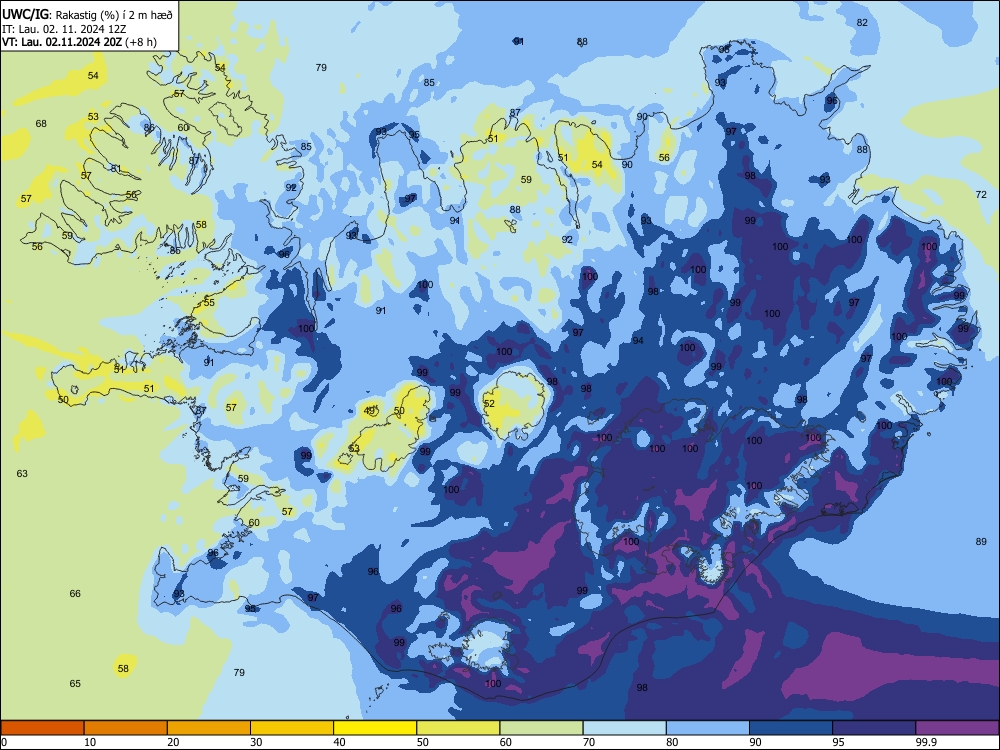Click the legend label '20'
Screen dimensions: 1000x750
(x=173, y=742)
